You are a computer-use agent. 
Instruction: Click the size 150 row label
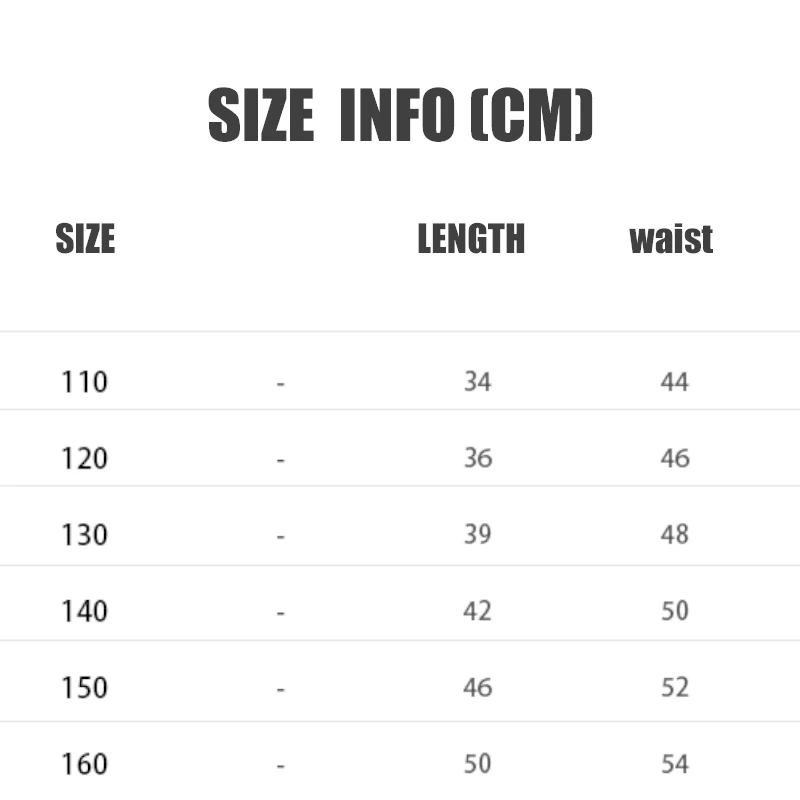[84, 688]
